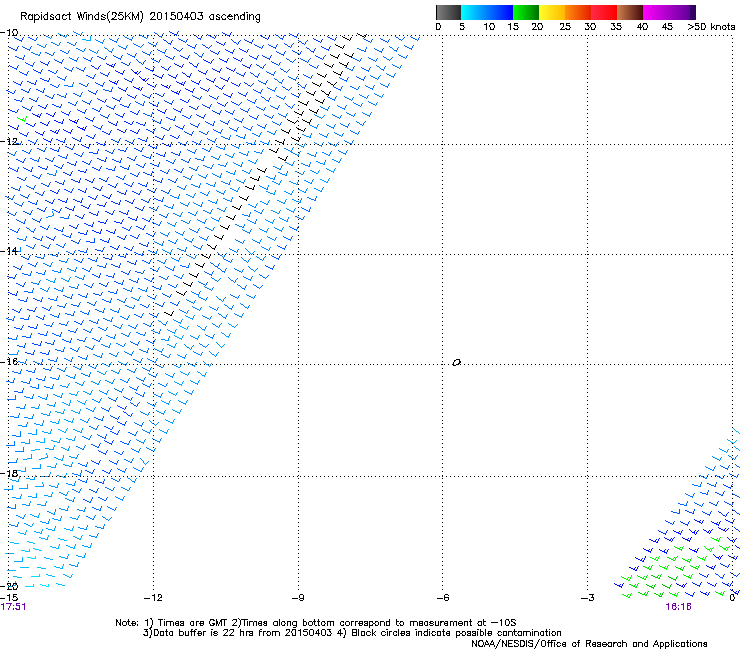
Task: Click the '>50 knots' legend label
Action: tap(711, 27)
